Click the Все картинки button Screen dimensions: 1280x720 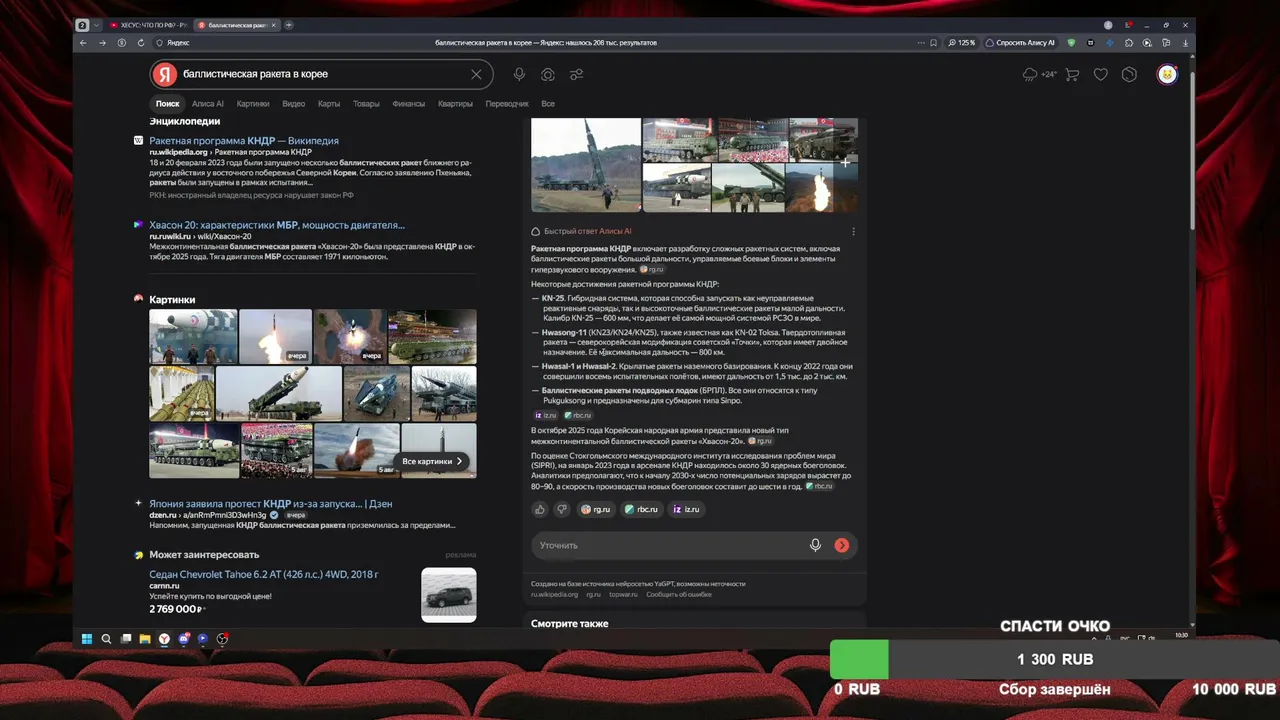click(432, 461)
